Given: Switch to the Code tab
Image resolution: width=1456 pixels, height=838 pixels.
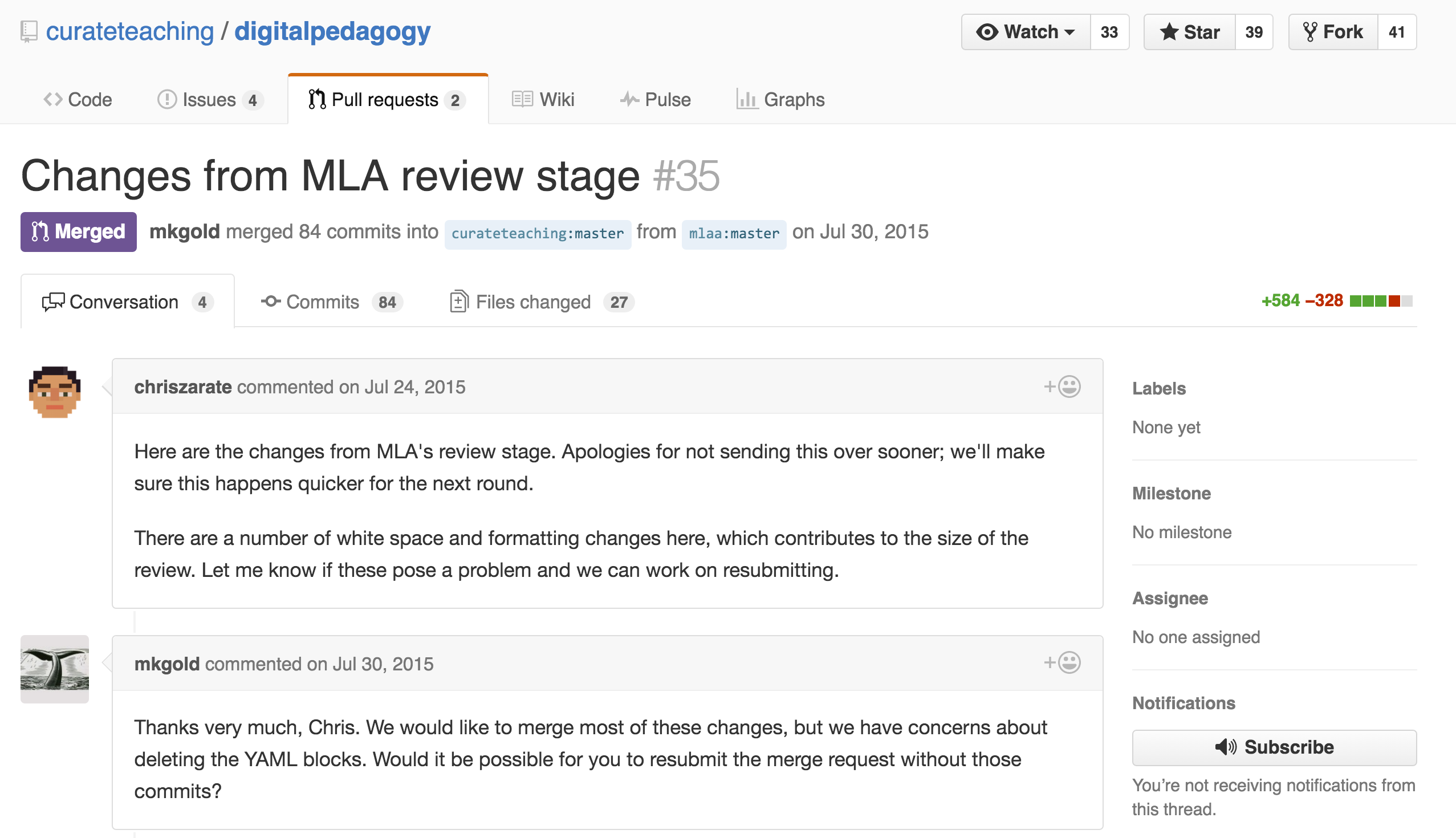Looking at the screenshot, I should 78,100.
